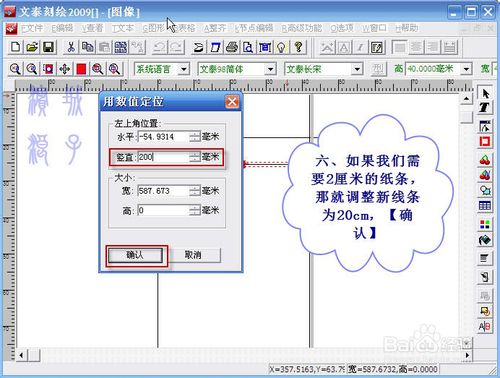Open the F文件 menu
The width and height of the screenshot is (500, 378).
point(32,28)
